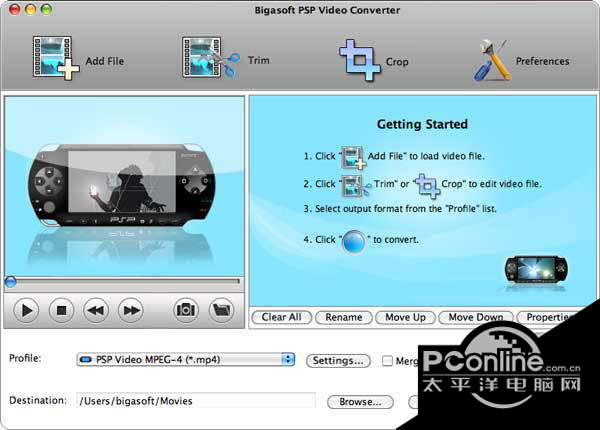Image resolution: width=600 pixels, height=430 pixels.
Task: Select the Crop tool icon
Action: point(360,60)
